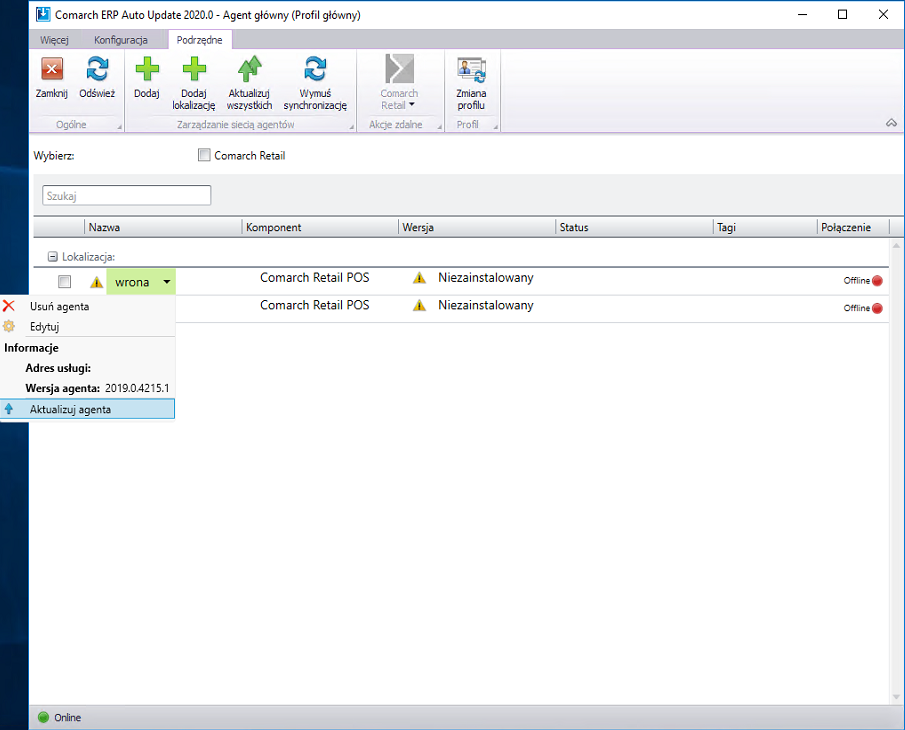905x730 pixels.
Task: Click the list scrollbar up arrow
Action: click(896, 246)
